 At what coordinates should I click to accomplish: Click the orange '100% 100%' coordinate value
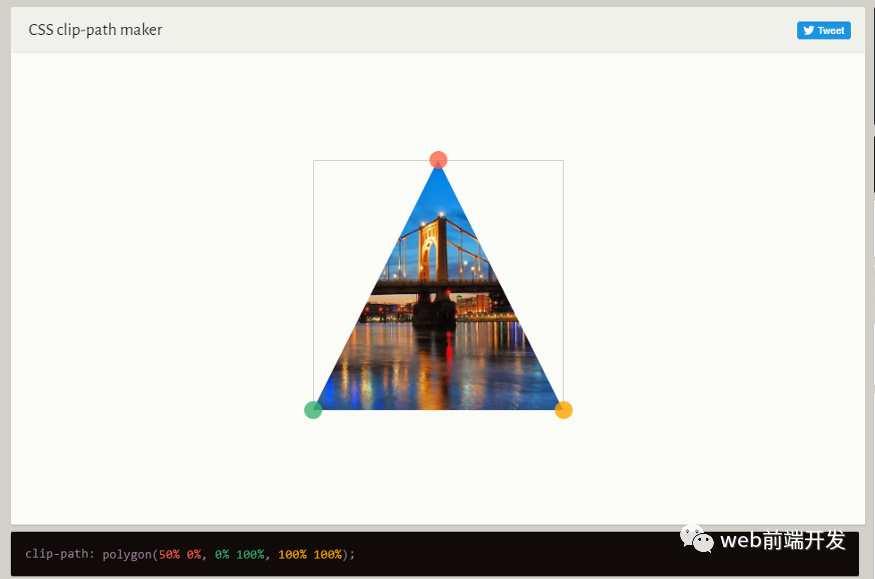point(310,554)
